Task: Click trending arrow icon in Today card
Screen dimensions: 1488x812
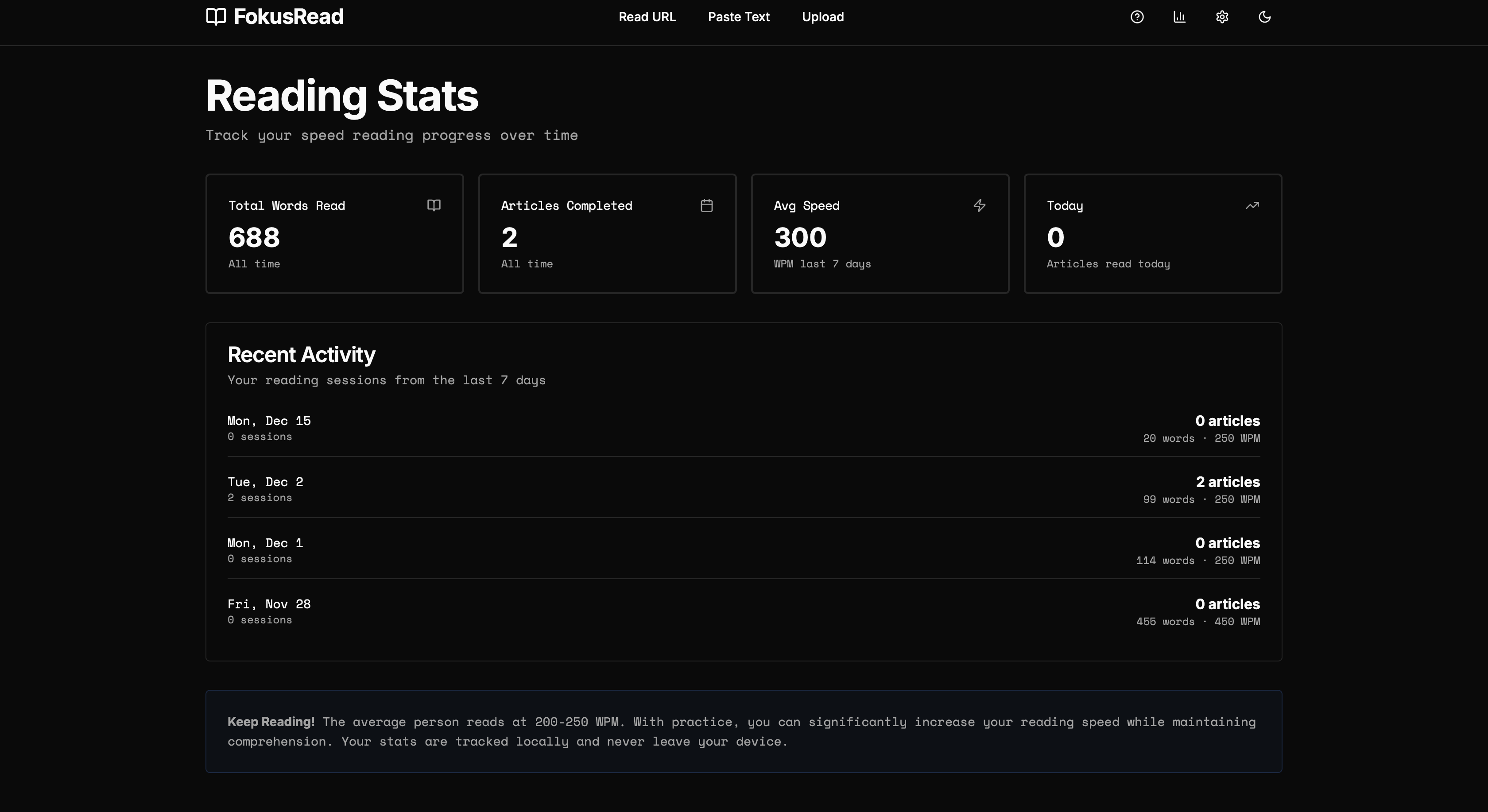Action: tap(1252, 205)
